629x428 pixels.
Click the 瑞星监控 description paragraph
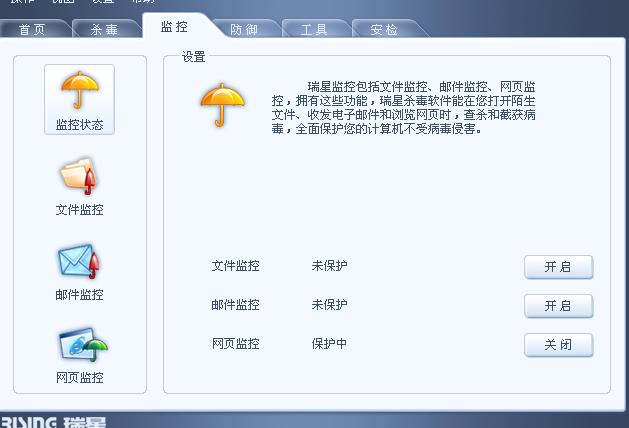pos(404,108)
